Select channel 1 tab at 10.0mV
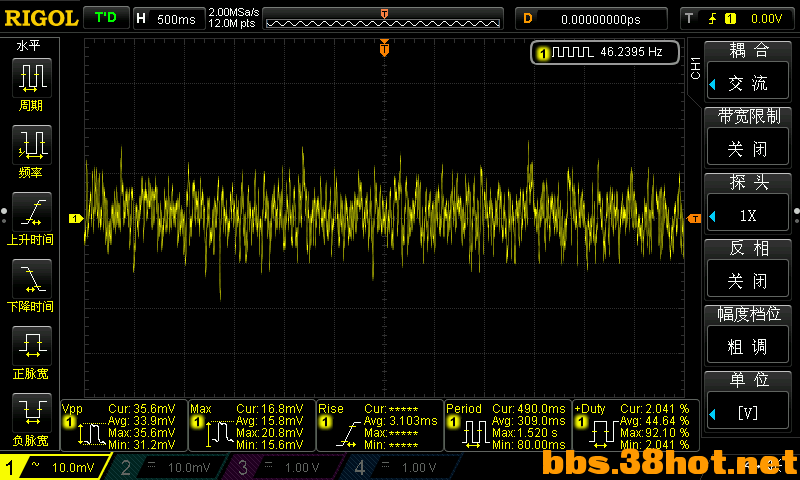This screenshot has width=800, height=480. coord(54,467)
